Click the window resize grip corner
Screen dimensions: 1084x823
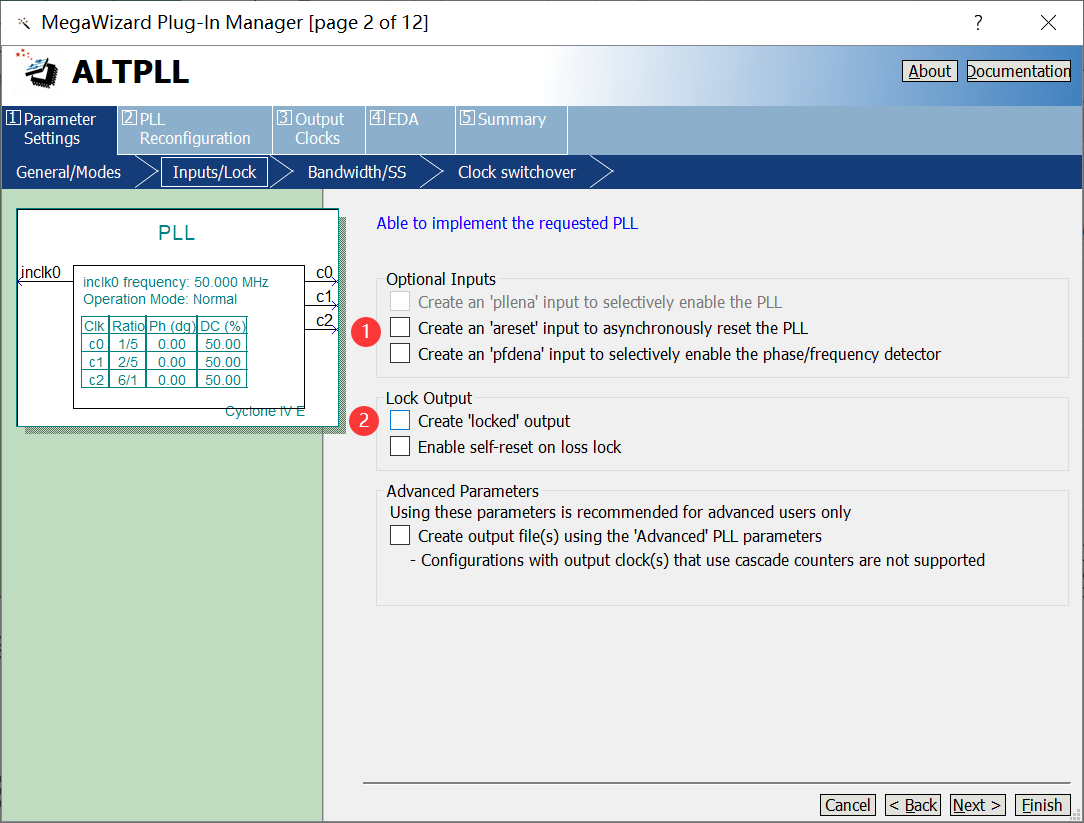coord(1076,815)
